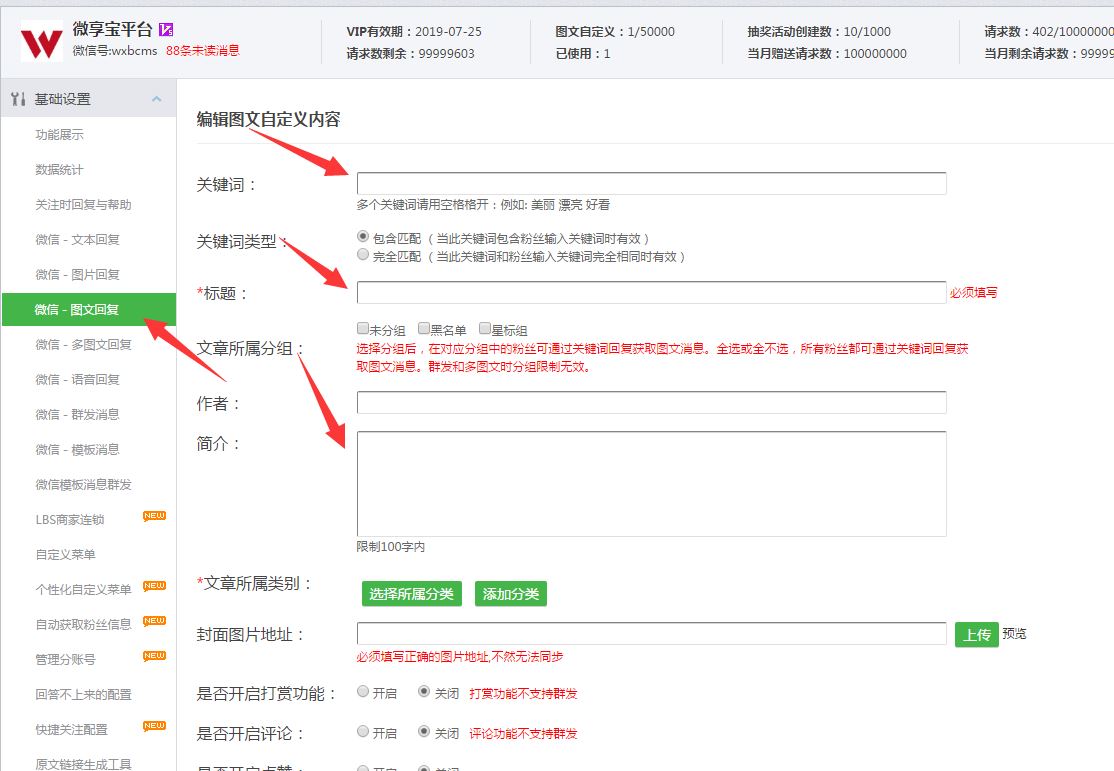This screenshot has height=771, width=1114.
Task: Open 回答不上来的配置
Action: (x=83, y=694)
